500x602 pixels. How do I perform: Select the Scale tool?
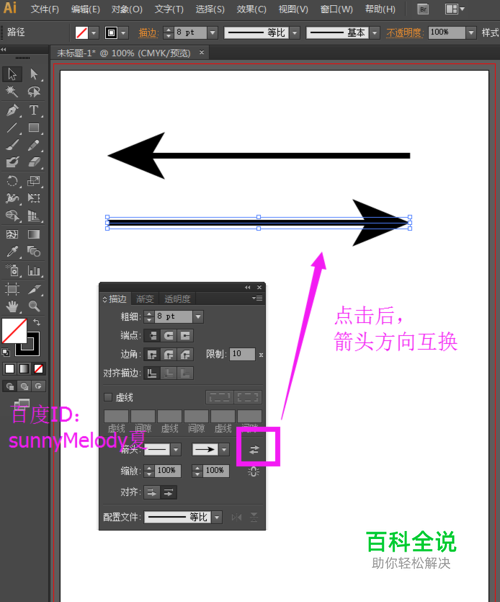click(34, 181)
